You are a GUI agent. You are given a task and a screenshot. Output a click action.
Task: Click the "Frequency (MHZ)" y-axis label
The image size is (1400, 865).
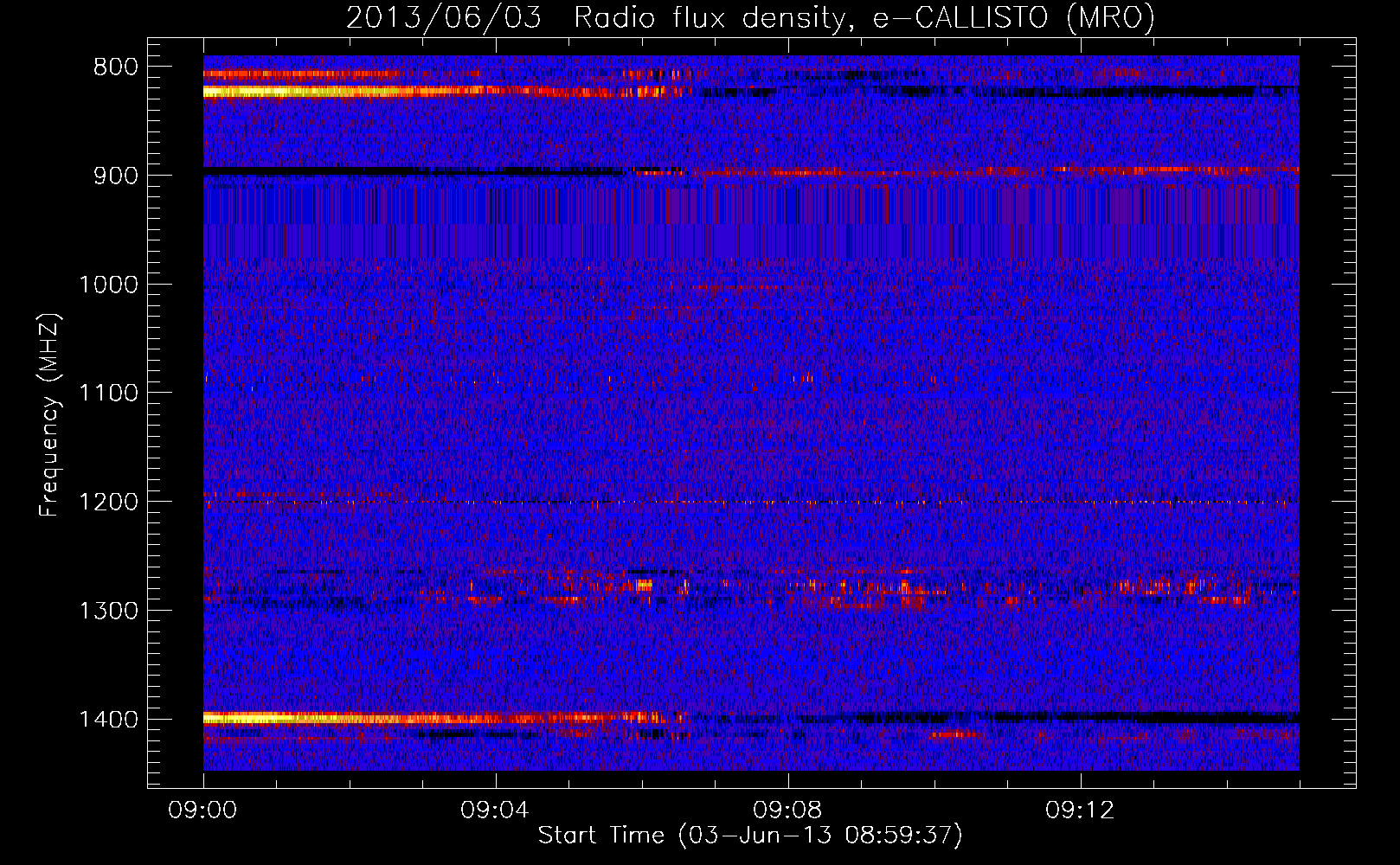pos(49,415)
